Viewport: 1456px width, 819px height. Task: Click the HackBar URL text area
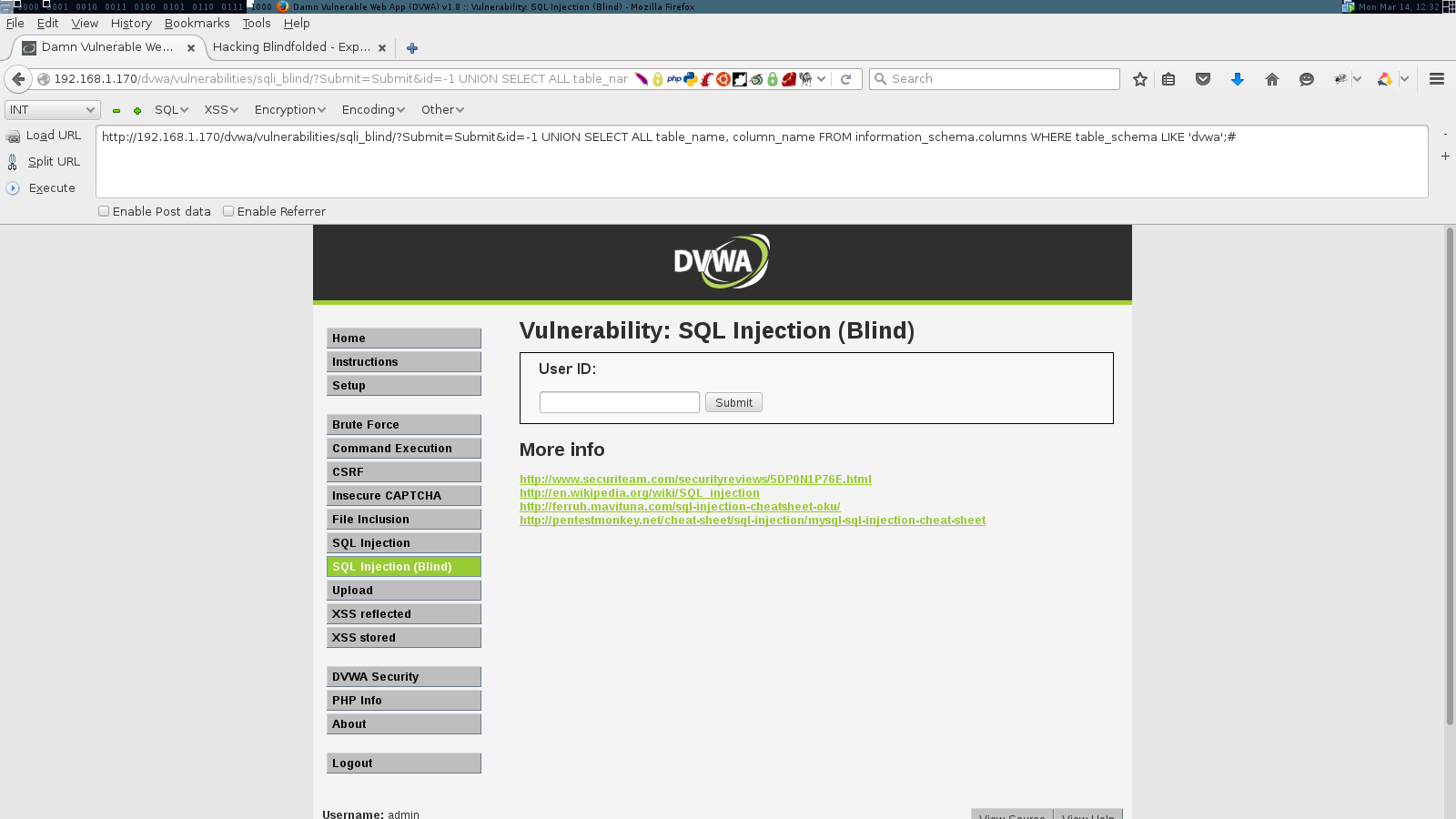pyautogui.click(x=762, y=161)
